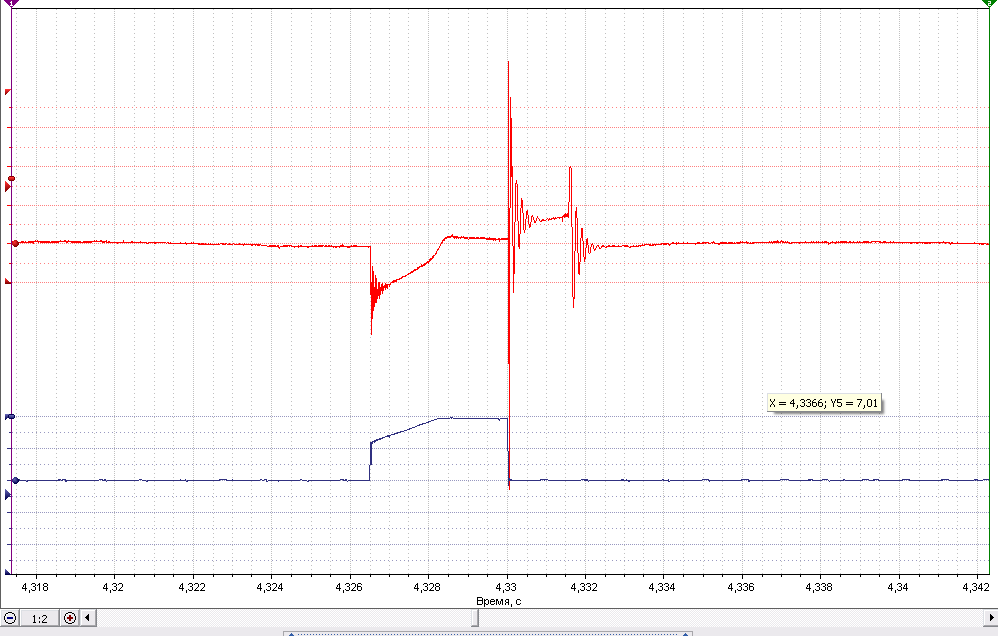Click the red lower range triangle marker

(x=8, y=281)
